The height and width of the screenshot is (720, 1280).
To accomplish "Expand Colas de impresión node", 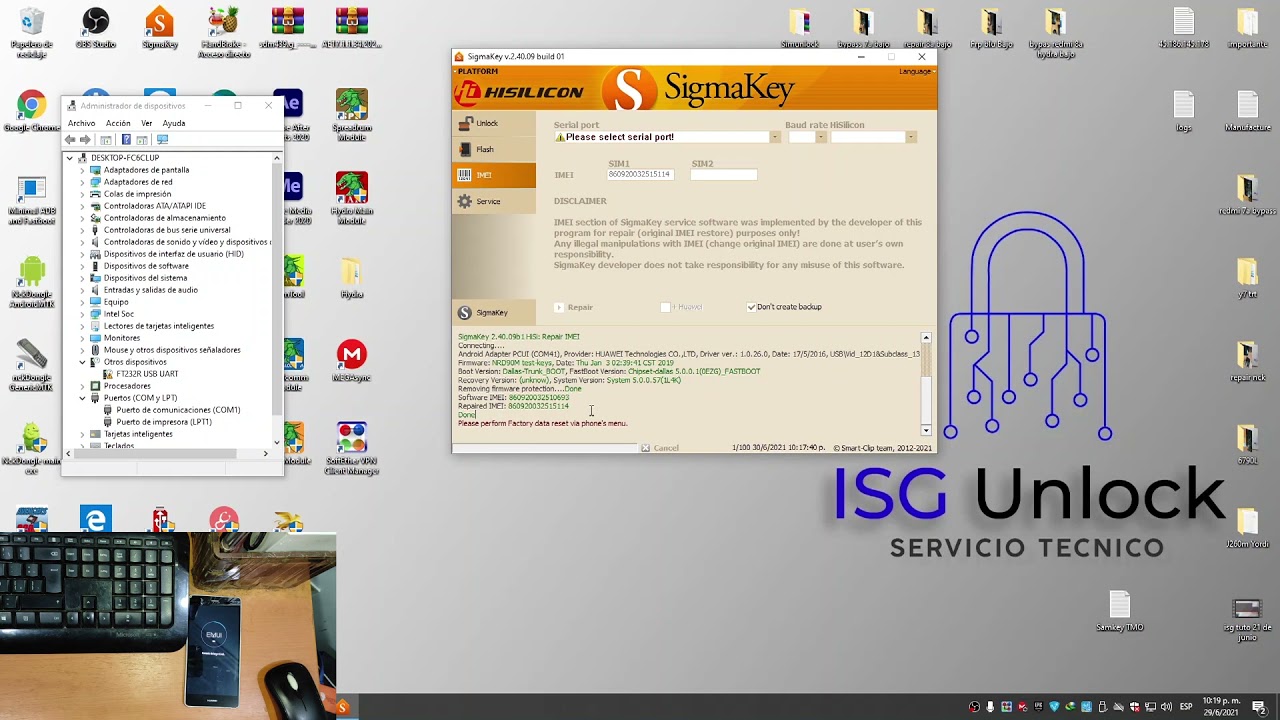I will (x=83, y=194).
